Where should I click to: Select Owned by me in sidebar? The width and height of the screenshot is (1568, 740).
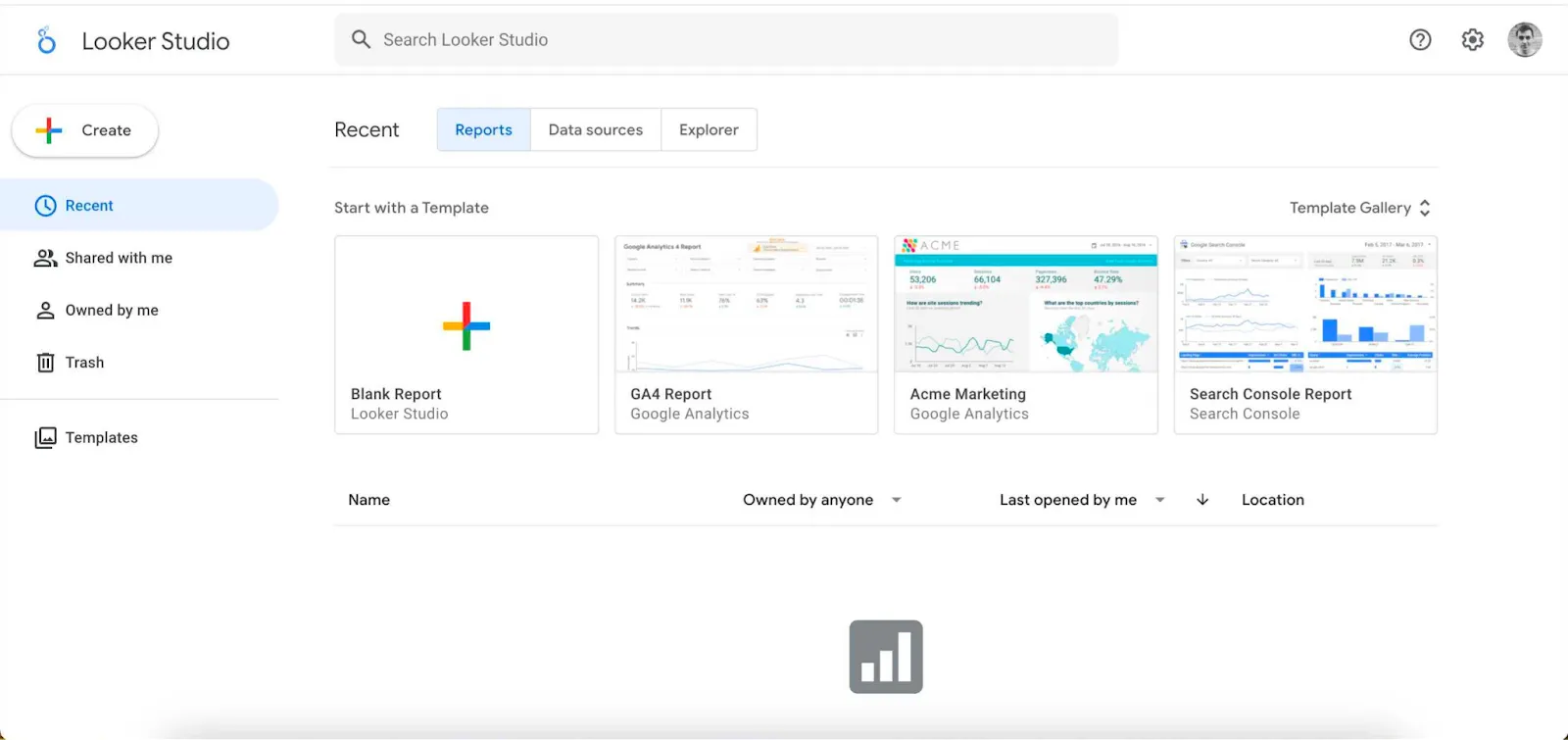click(139, 310)
